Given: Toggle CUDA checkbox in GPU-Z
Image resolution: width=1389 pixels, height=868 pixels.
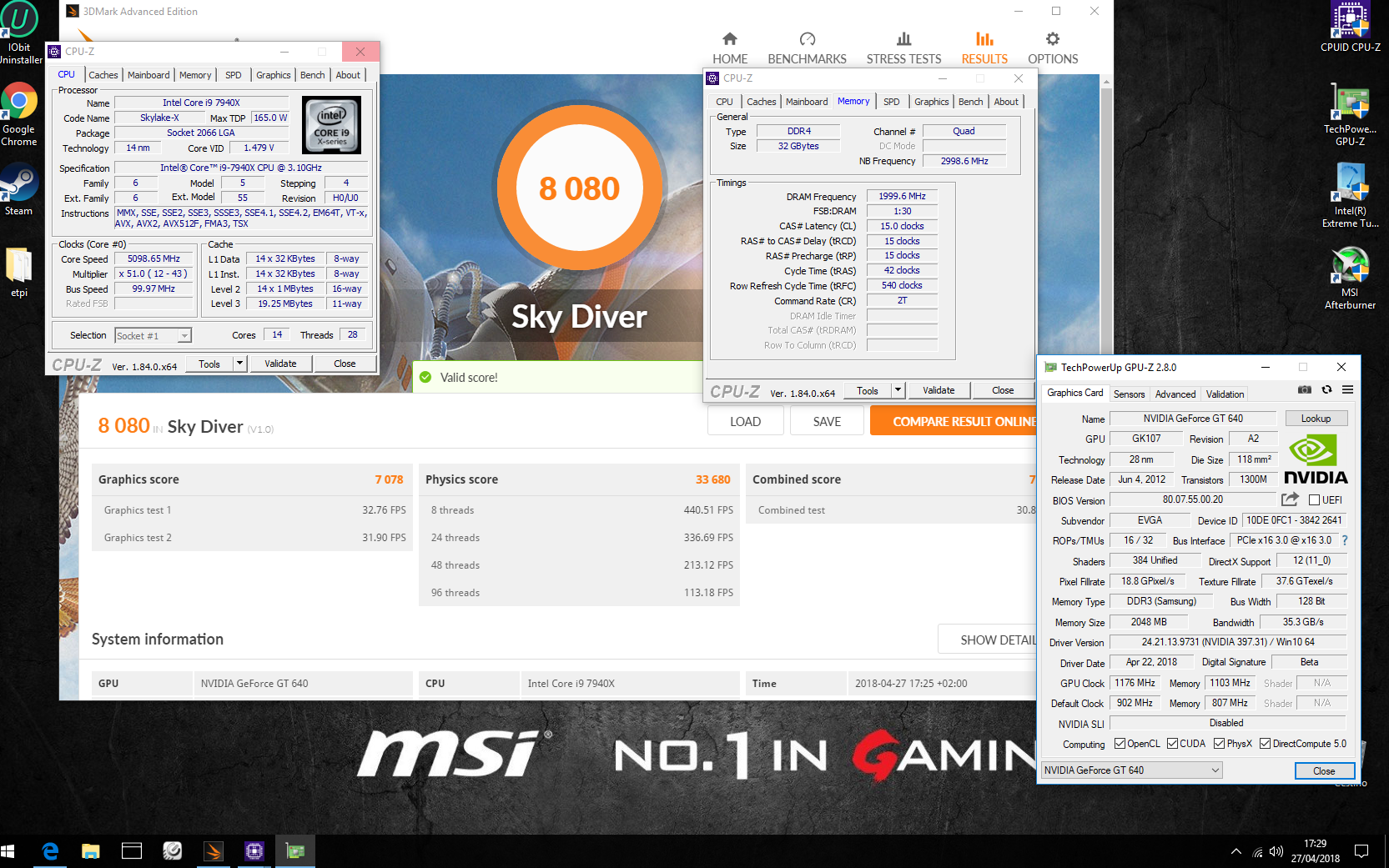Looking at the screenshot, I should coord(1172,744).
